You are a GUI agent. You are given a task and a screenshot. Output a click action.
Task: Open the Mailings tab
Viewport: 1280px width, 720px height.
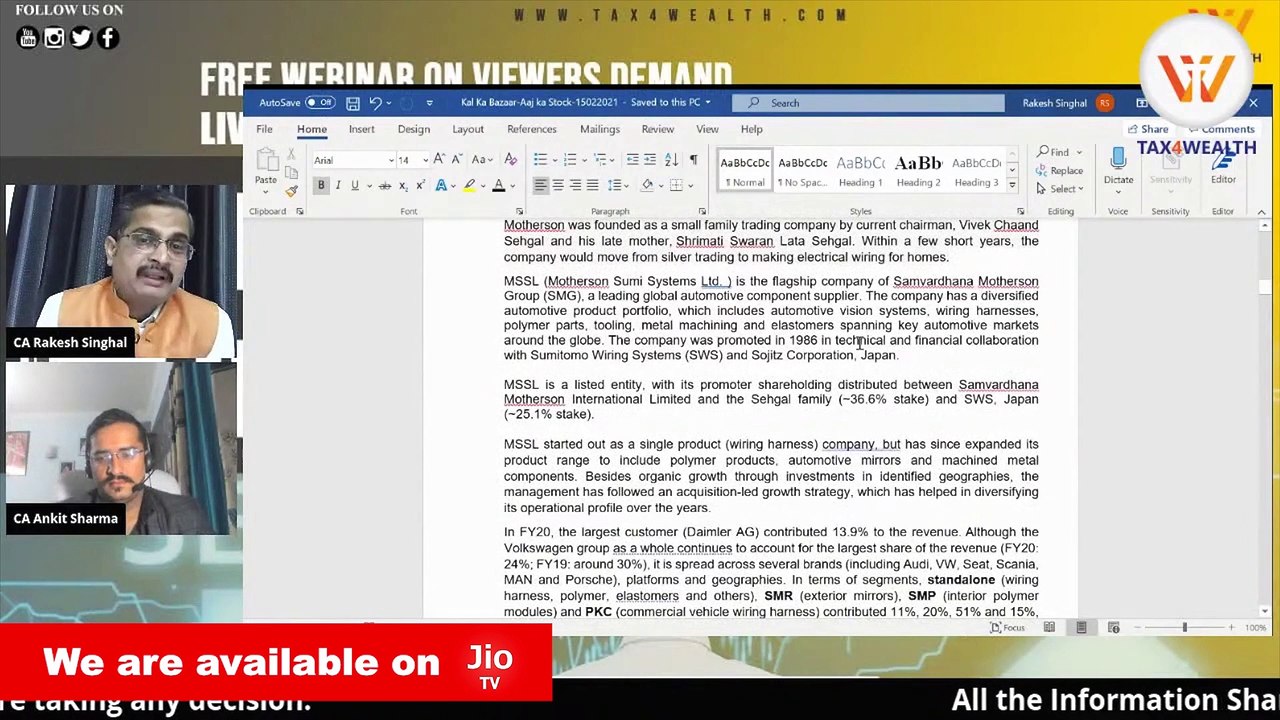pyautogui.click(x=599, y=129)
